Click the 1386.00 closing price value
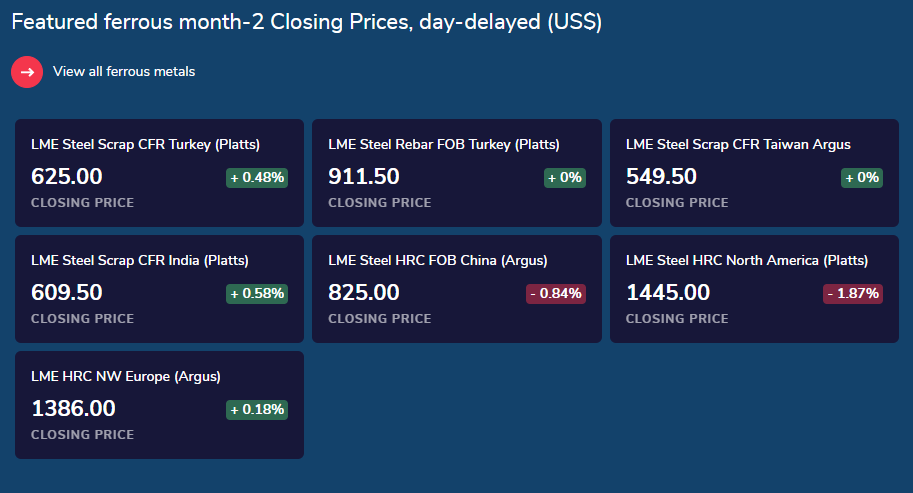The image size is (913, 493). click(x=73, y=408)
